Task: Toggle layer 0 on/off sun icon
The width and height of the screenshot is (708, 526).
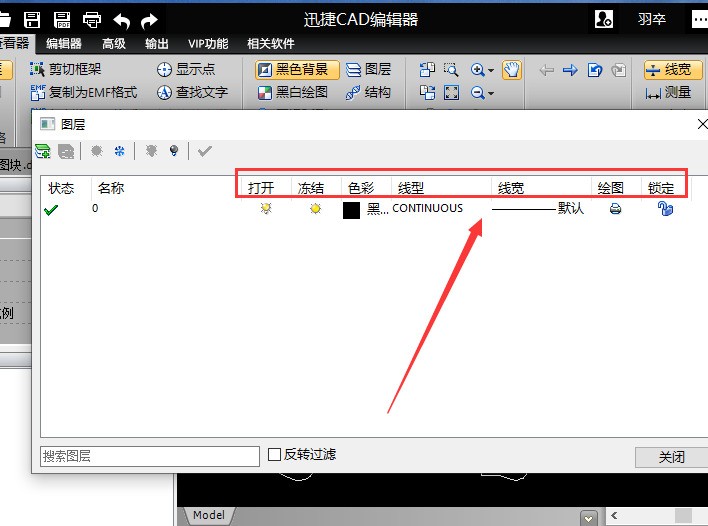Action: point(265,209)
